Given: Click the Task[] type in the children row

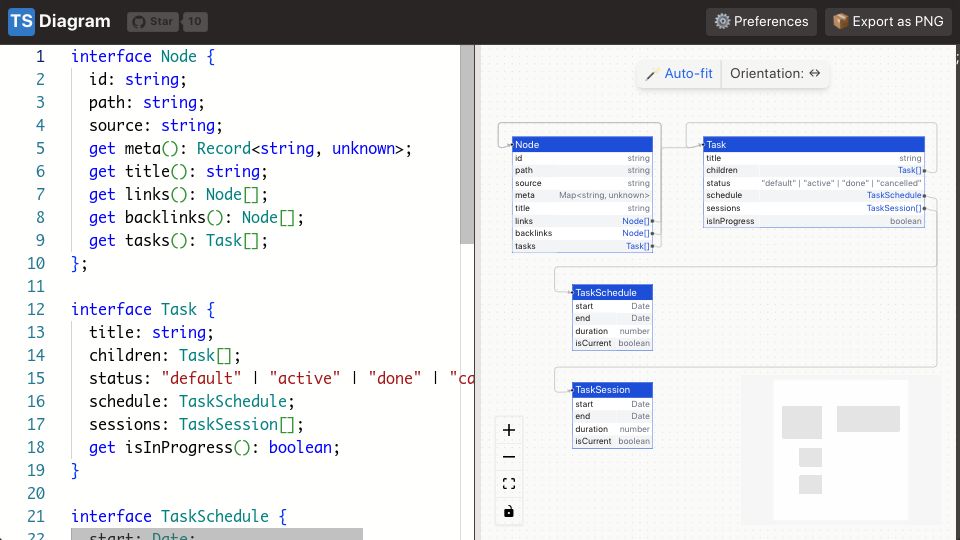Looking at the screenshot, I should pos(909,170).
